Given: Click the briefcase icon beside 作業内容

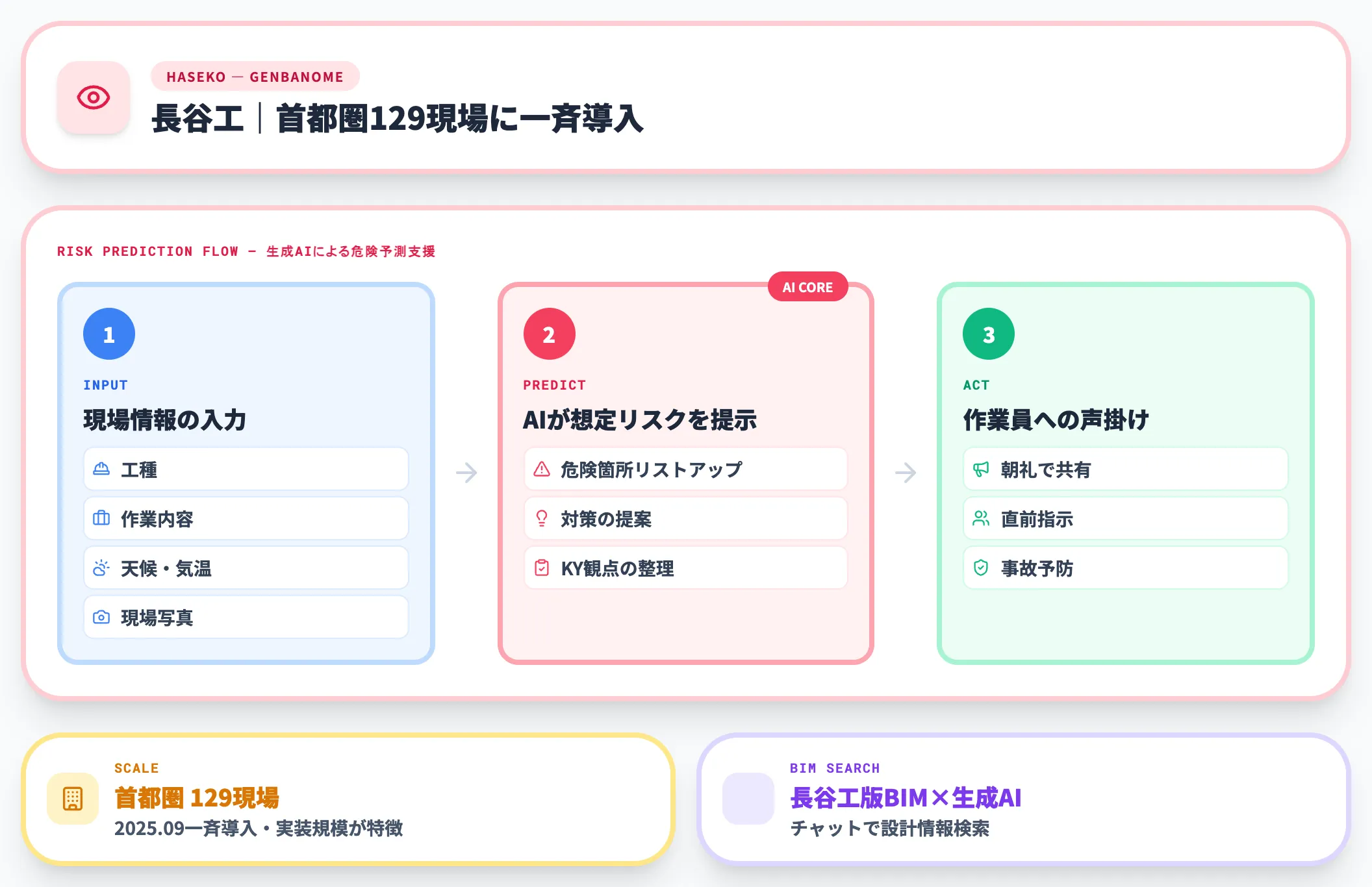Looking at the screenshot, I should coord(101,518).
